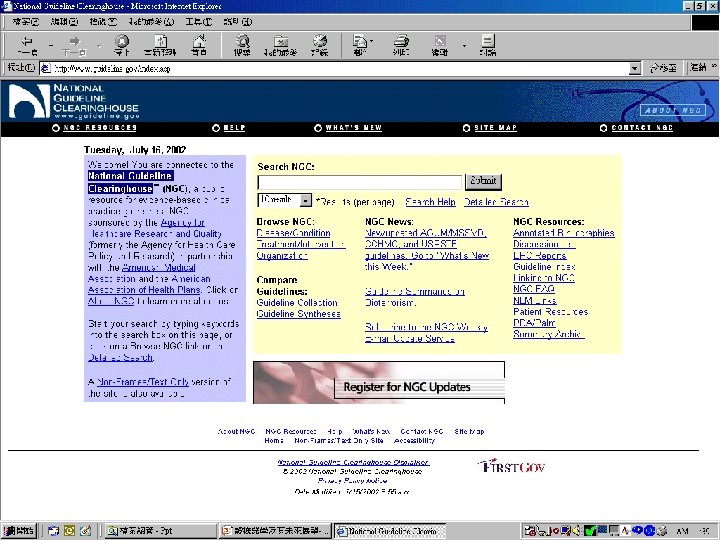Open the Search pane toolbar icon

click(242, 45)
